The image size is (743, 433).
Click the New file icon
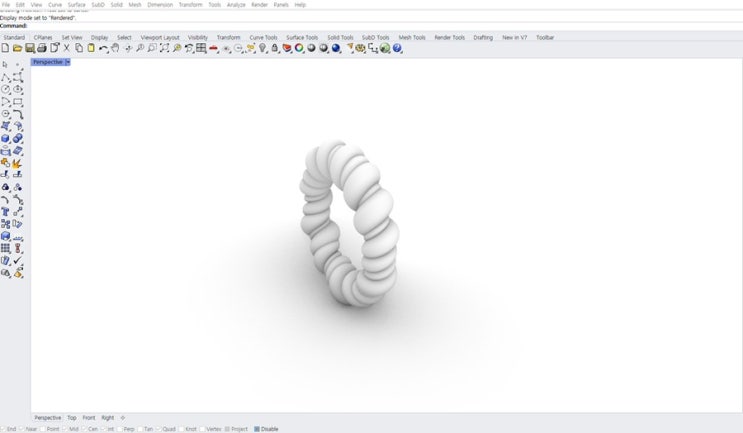[x=5, y=48]
